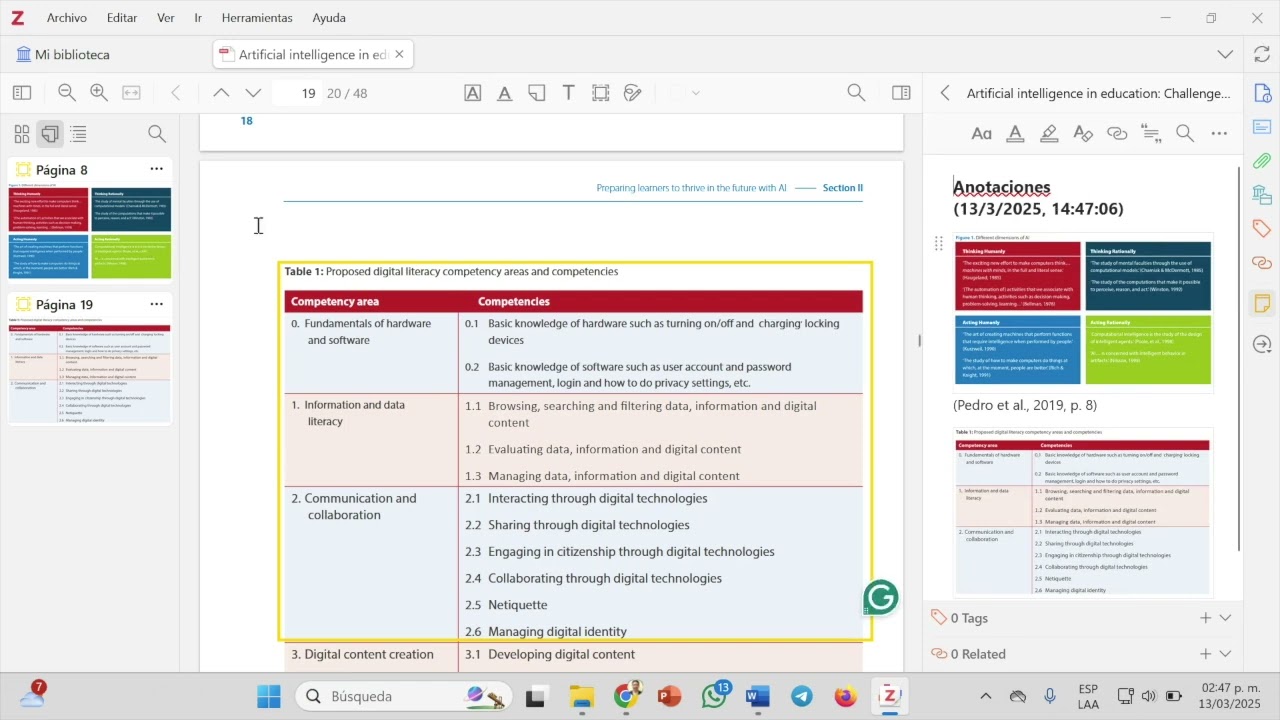1280x720 pixels.
Task: Collapse the Related section chevron
Action: pos(1225,654)
